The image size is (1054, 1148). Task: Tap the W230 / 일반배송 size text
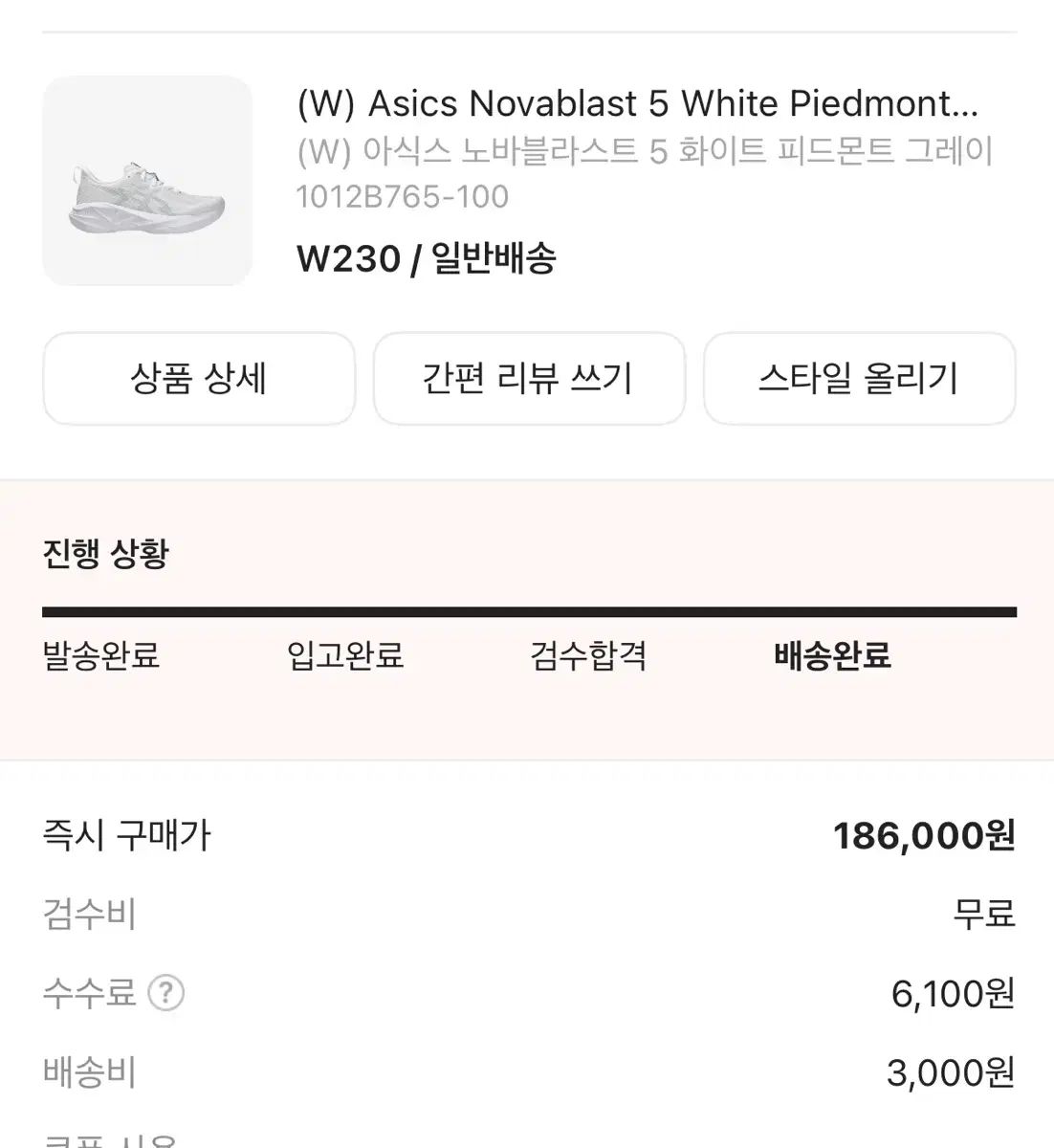coord(427,258)
